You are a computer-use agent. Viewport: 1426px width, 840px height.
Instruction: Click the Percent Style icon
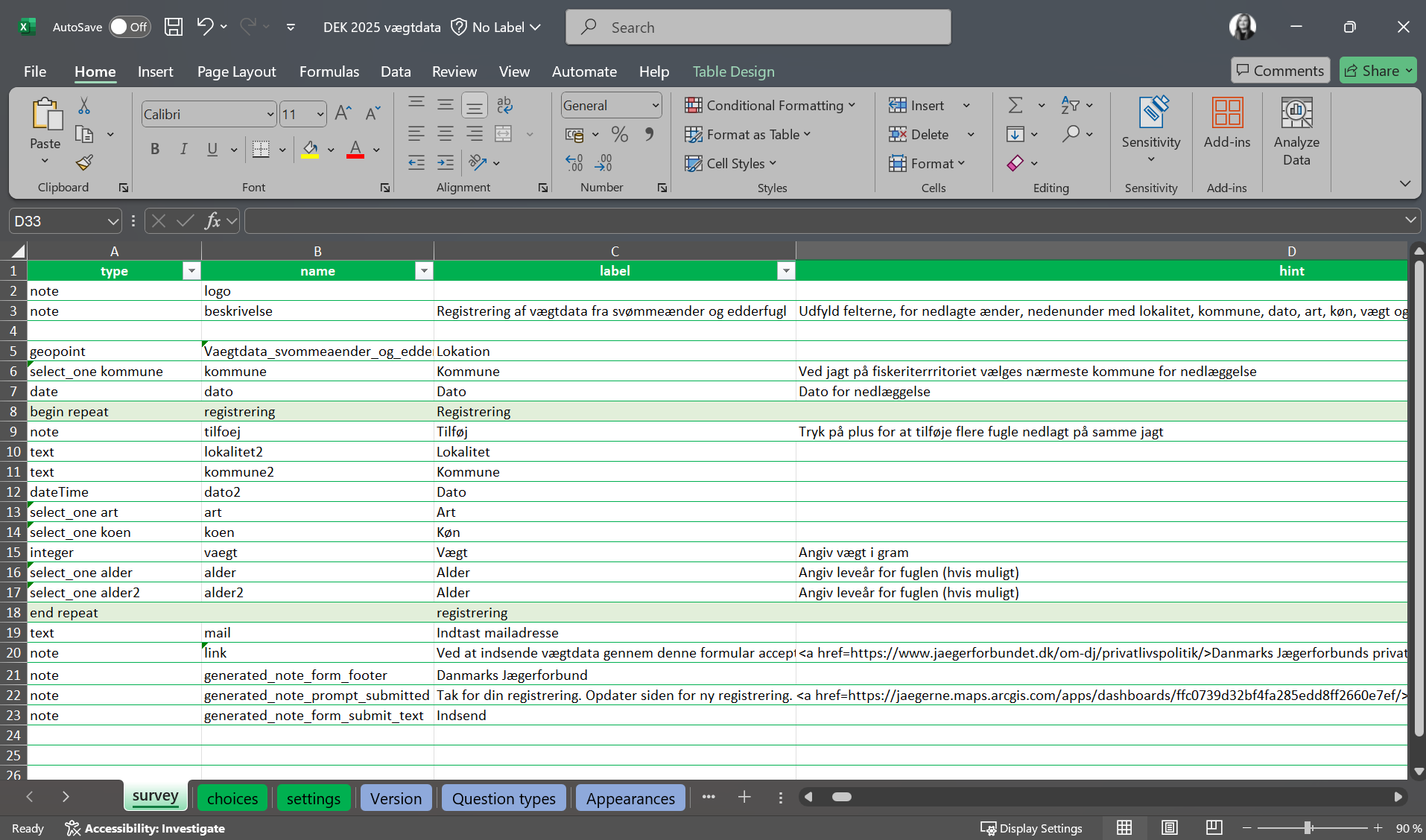(619, 134)
